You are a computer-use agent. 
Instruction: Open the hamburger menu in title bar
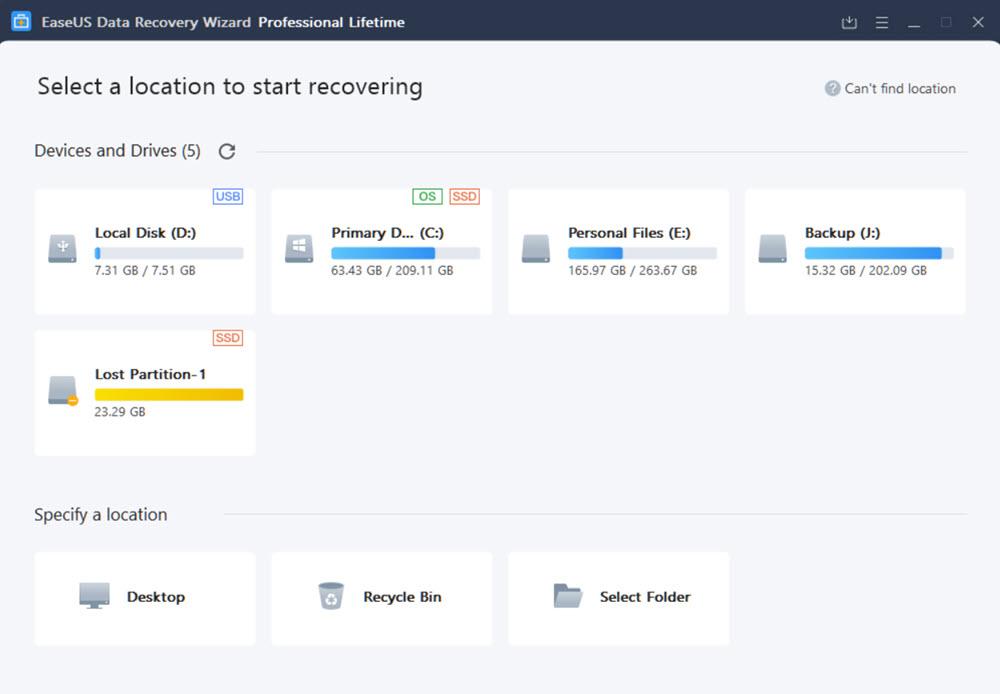click(x=882, y=23)
